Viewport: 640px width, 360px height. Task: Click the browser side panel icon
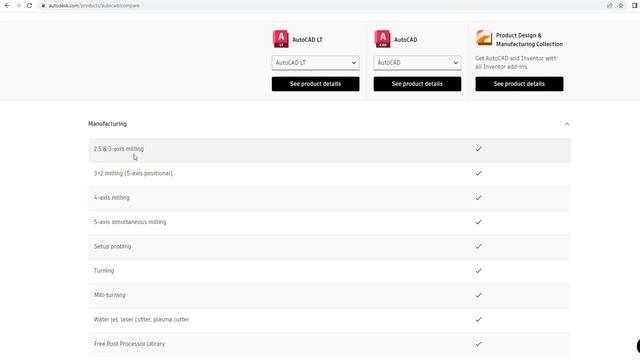pos(635,6)
